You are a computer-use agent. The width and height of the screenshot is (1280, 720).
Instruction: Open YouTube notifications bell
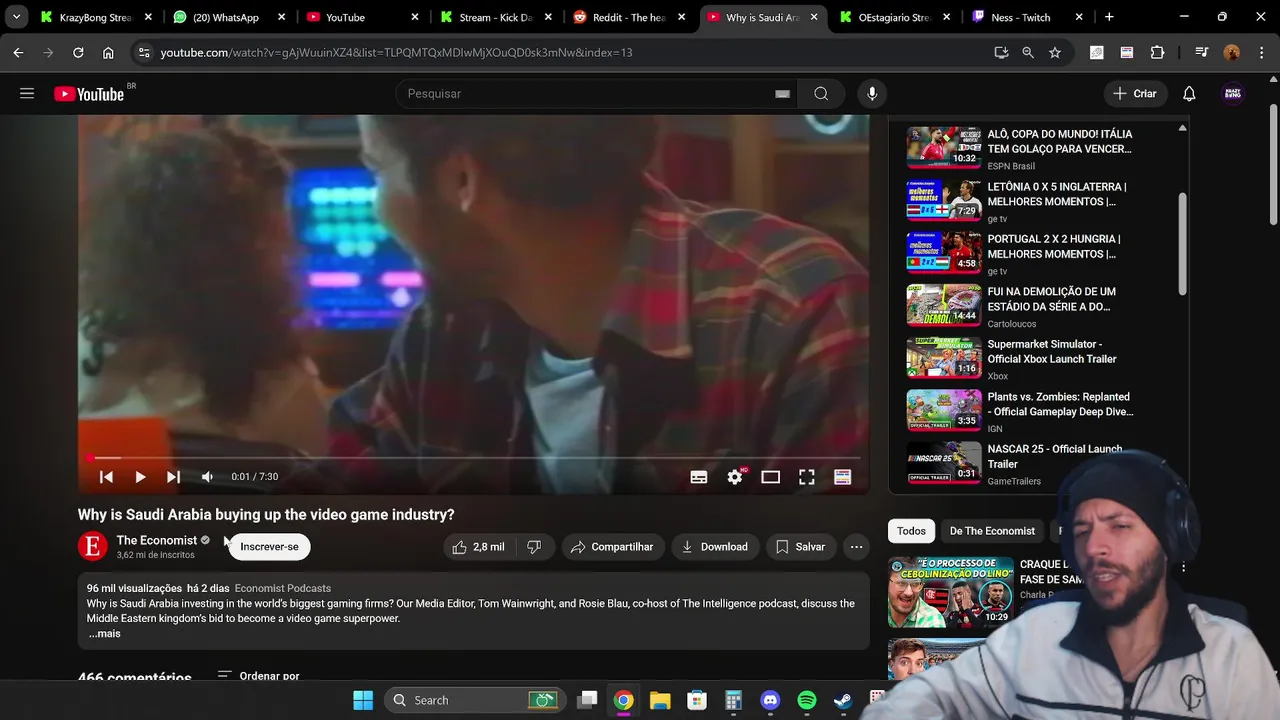point(1189,94)
